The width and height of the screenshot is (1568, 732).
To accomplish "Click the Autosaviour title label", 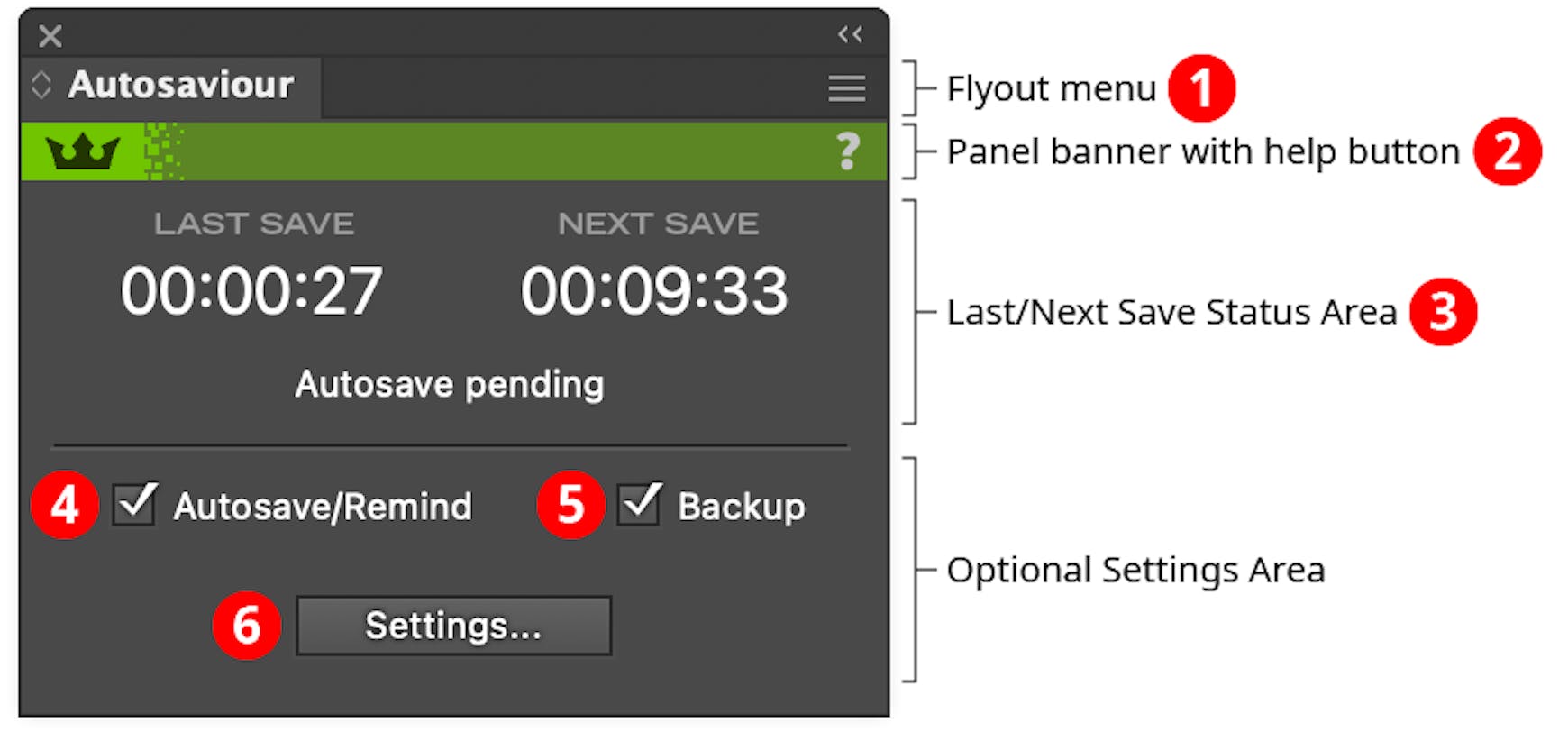I will point(180,84).
